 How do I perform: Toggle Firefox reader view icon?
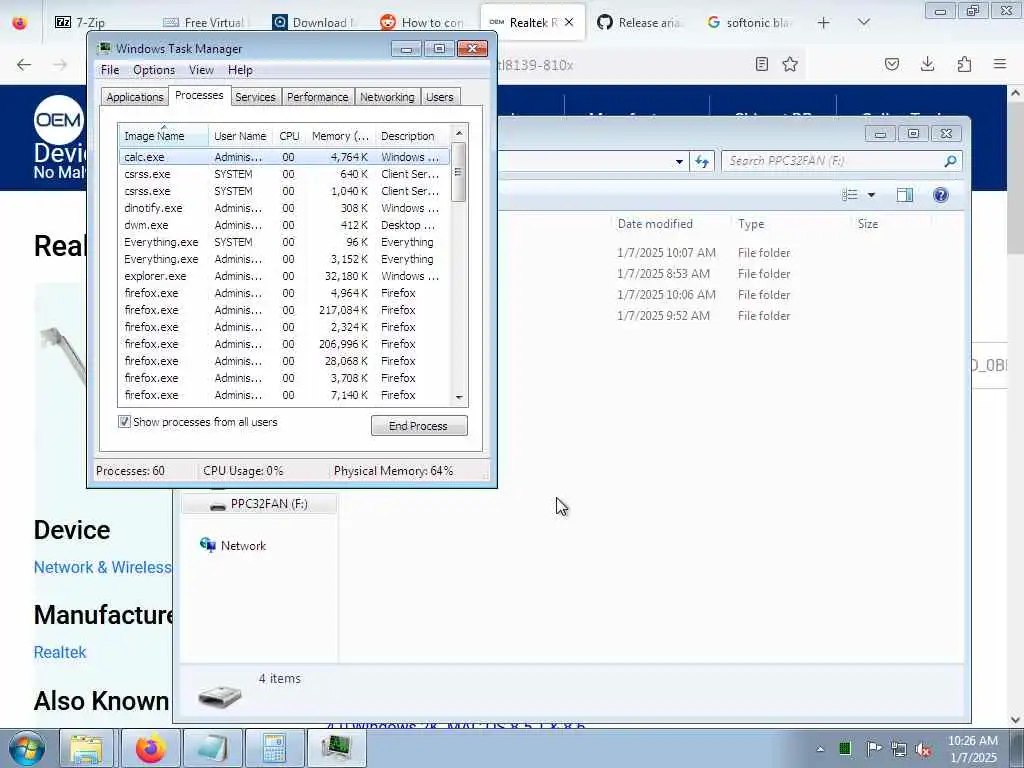[761, 64]
